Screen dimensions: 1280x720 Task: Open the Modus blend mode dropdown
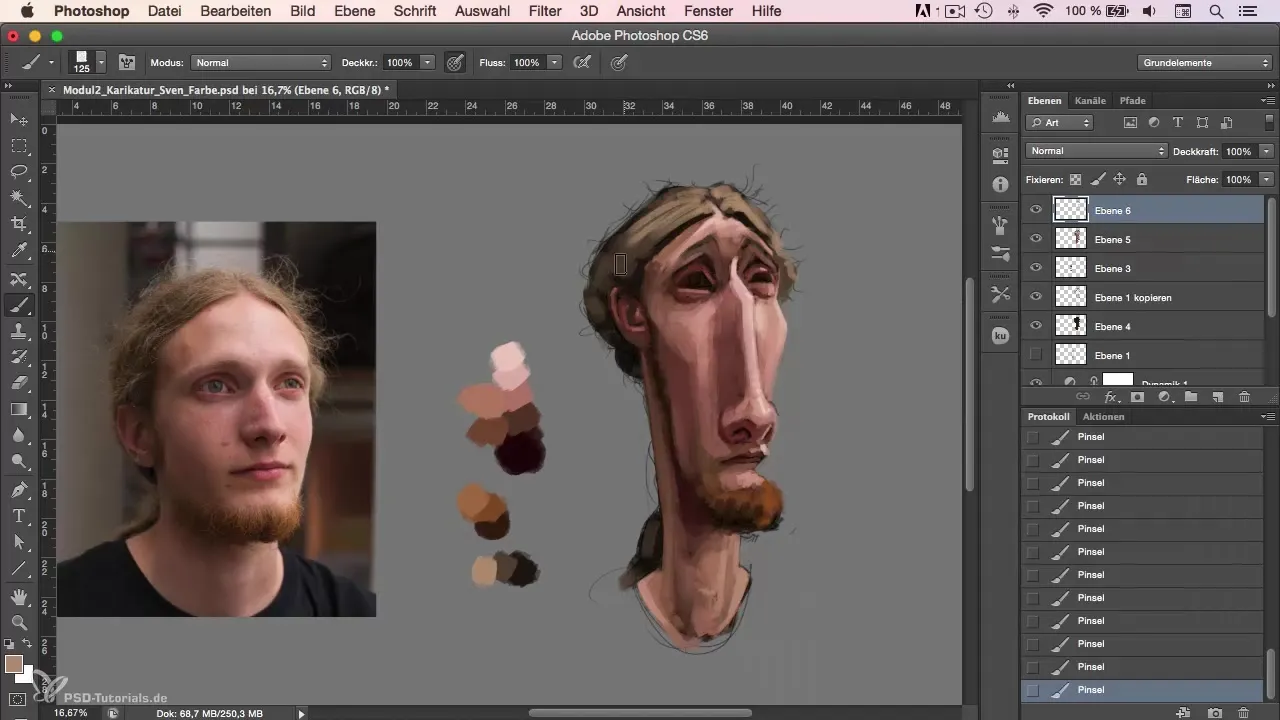click(x=260, y=62)
